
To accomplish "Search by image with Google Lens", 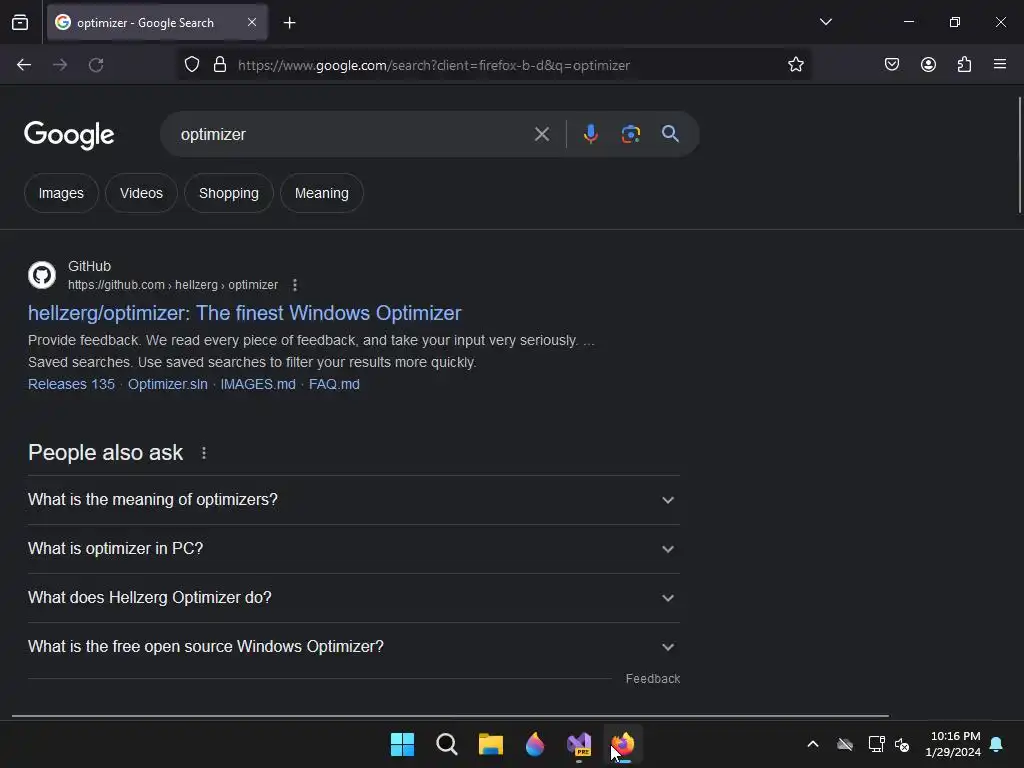I will (x=630, y=135).
